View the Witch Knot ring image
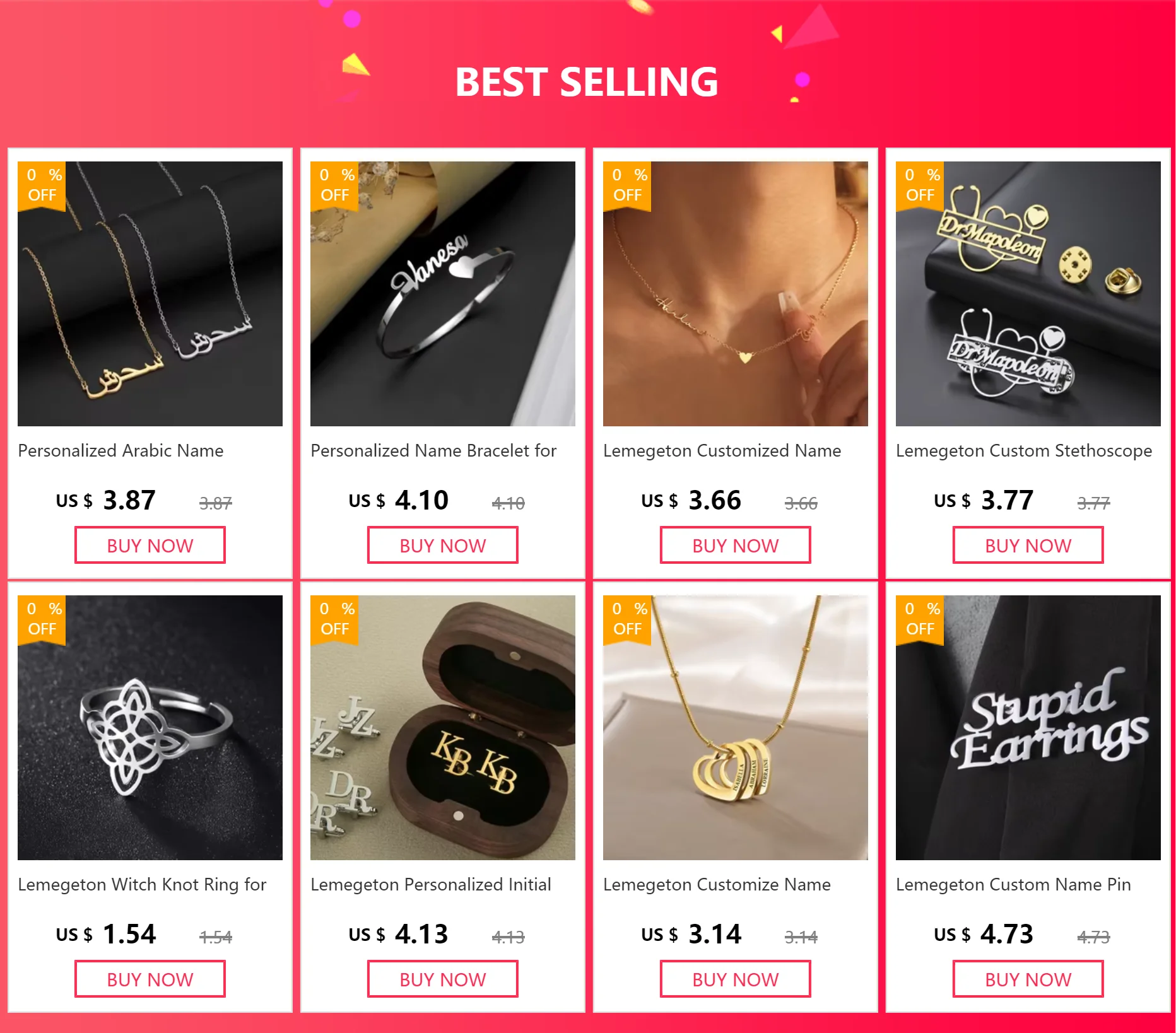 click(150, 728)
